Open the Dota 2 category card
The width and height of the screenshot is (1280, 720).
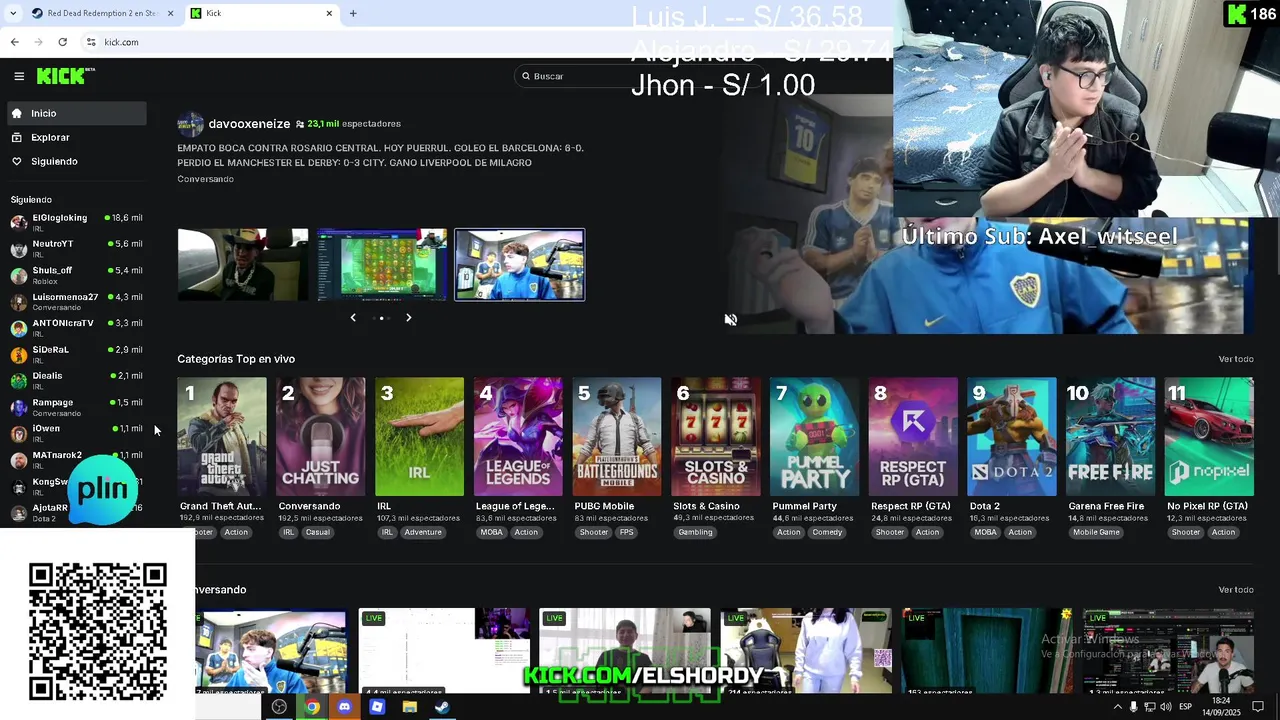[x=1012, y=436]
